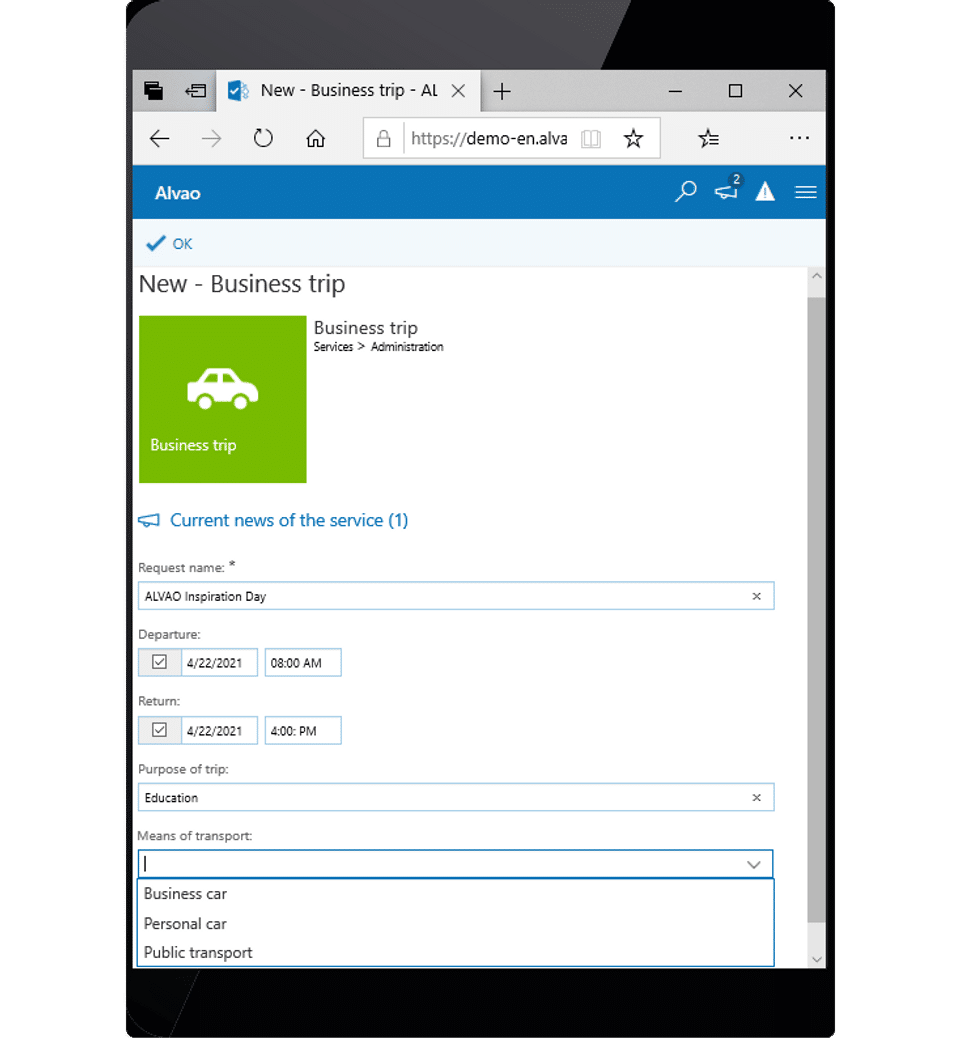This screenshot has width=960, height=1038.
Task: Open Alvao search magnifier
Action: point(685,192)
